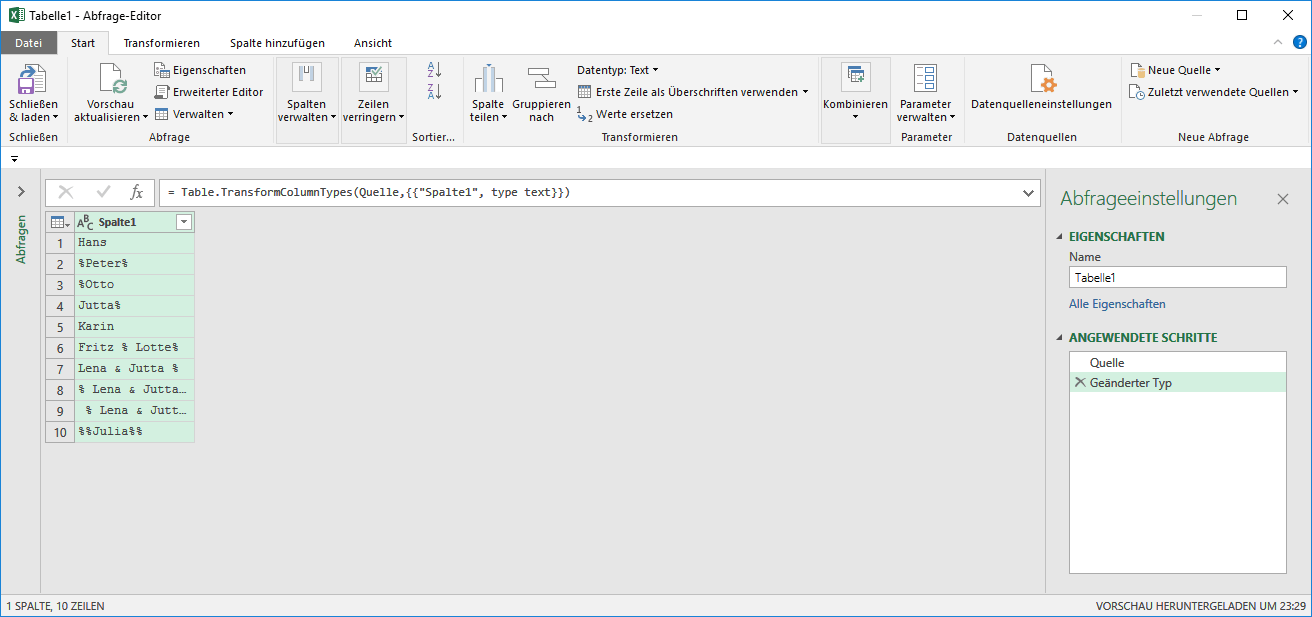Delete the Geänderter Typ step with X
The width and height of the screenshot is (1312, 617).
point(1079,382)
